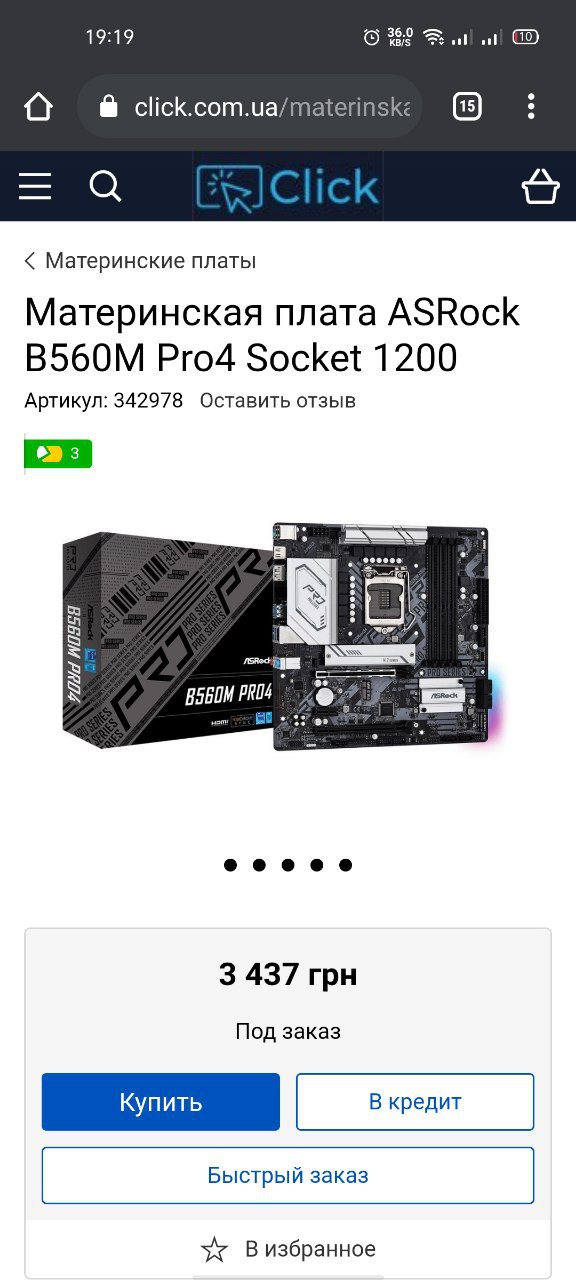The height and width of the screenshot is (1280, 576).
Task: Tap the blue Купить button
Action: tap(161, 1102)
